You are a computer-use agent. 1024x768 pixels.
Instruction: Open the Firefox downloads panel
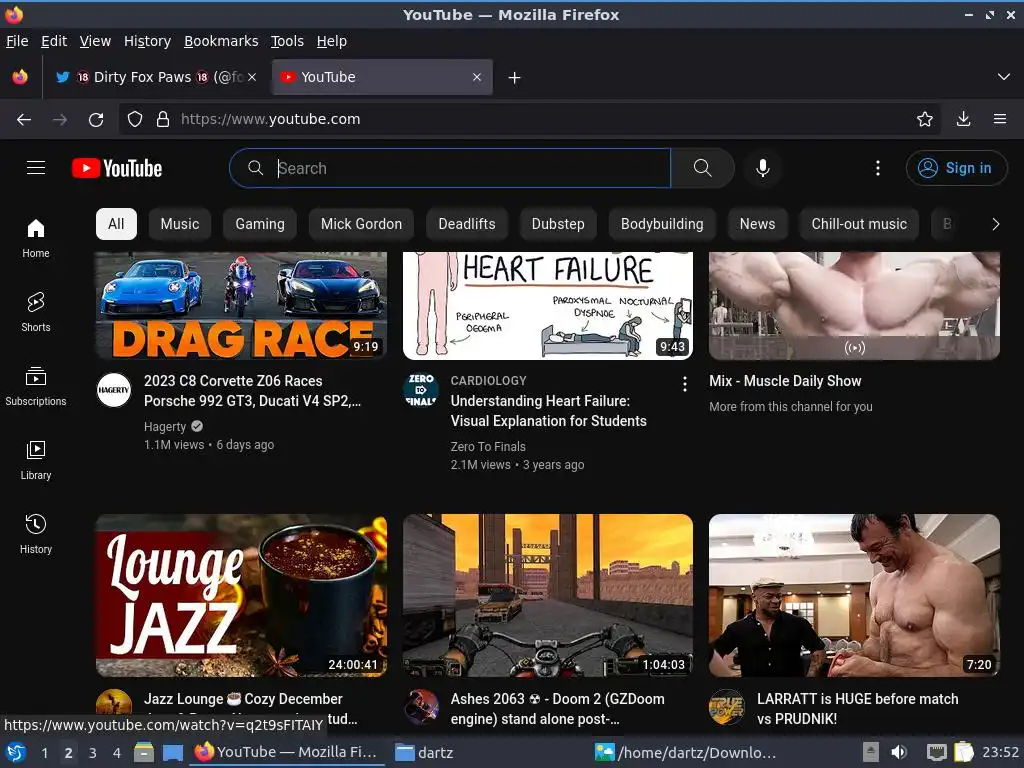[963, 119]
